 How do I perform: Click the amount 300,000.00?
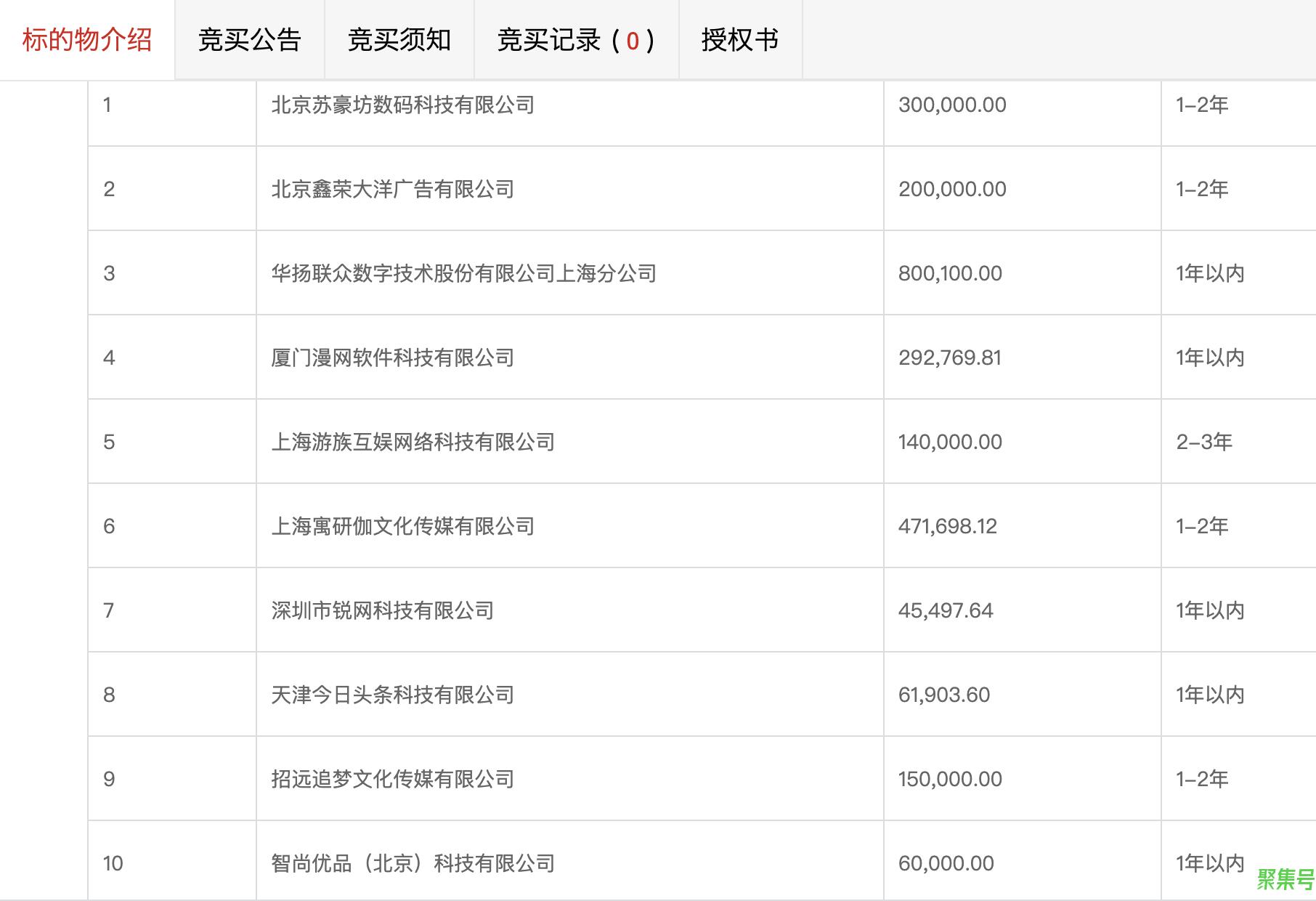pos(952,105)
